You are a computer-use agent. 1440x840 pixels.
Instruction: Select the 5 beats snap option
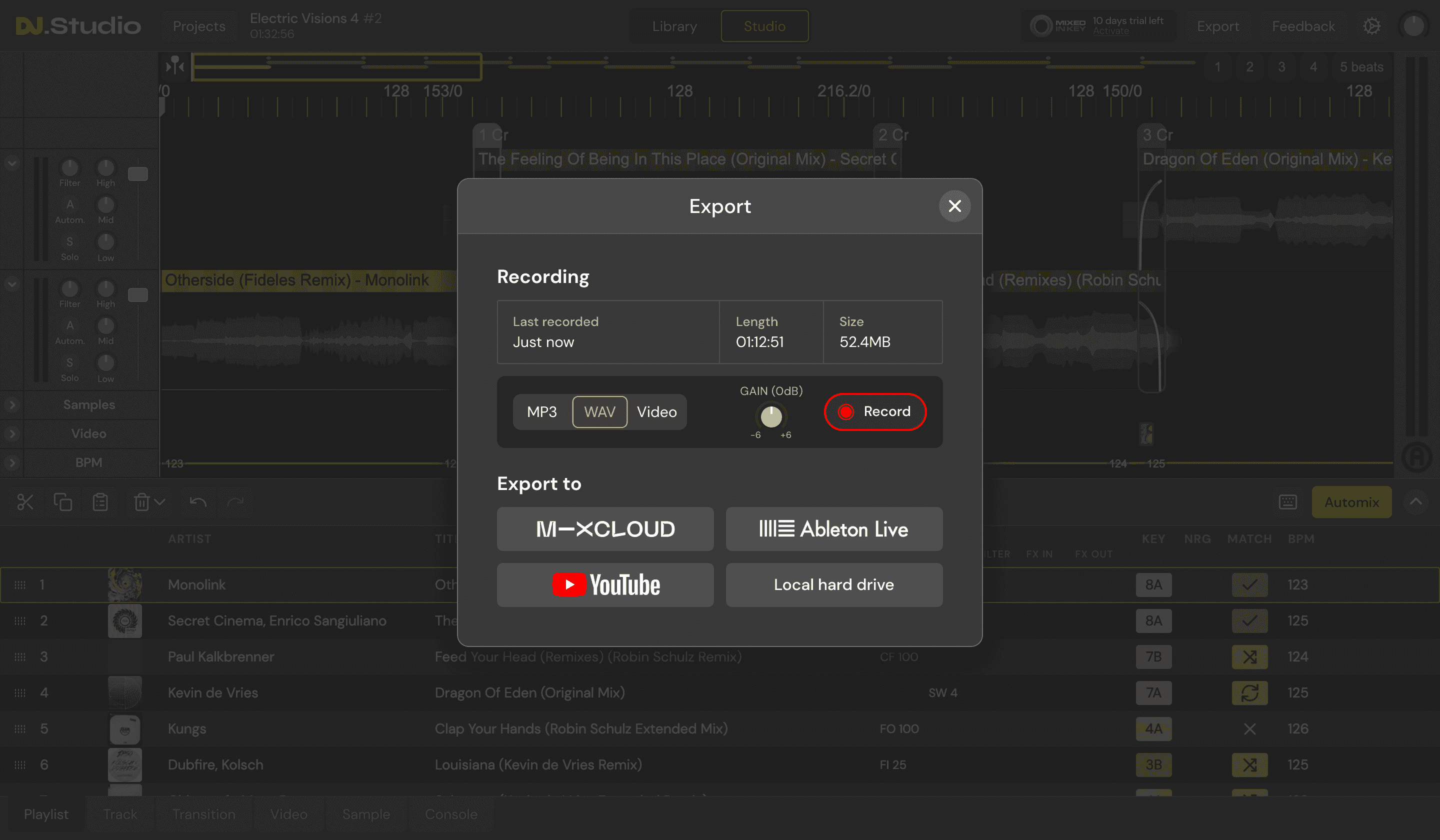(1361, 67)
